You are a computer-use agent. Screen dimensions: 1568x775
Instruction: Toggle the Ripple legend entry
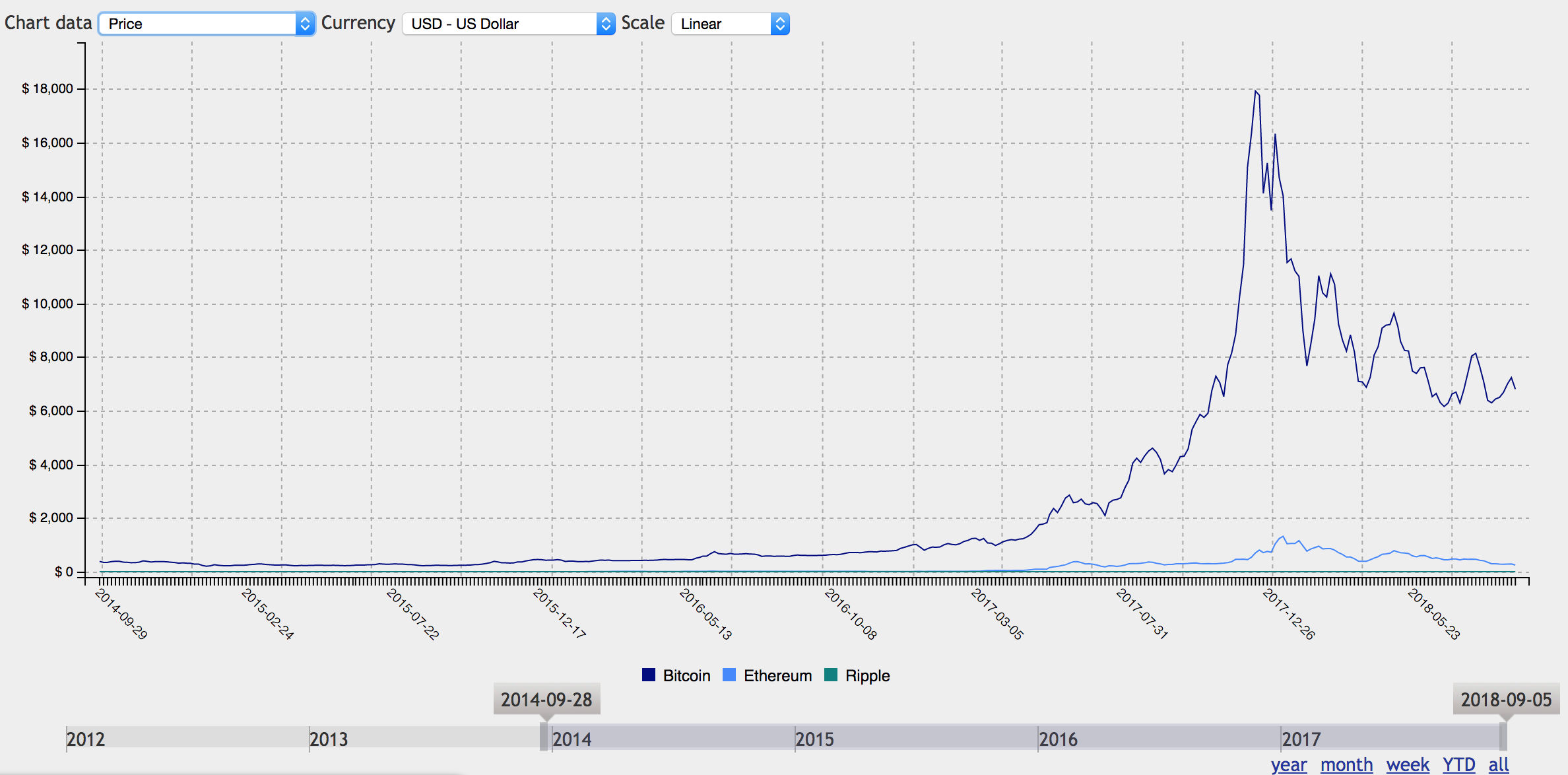point(867,675)
